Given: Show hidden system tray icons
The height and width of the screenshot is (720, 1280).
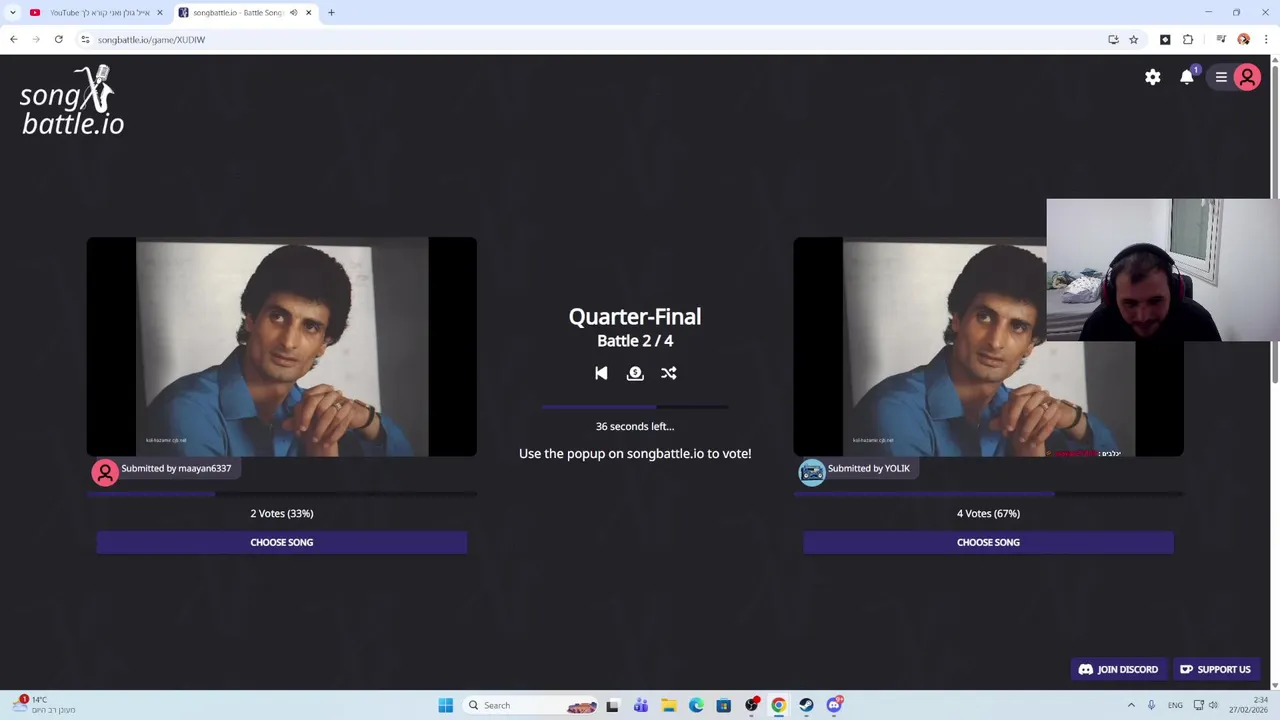Looking at the screenshot, I should coord(1131,705).
